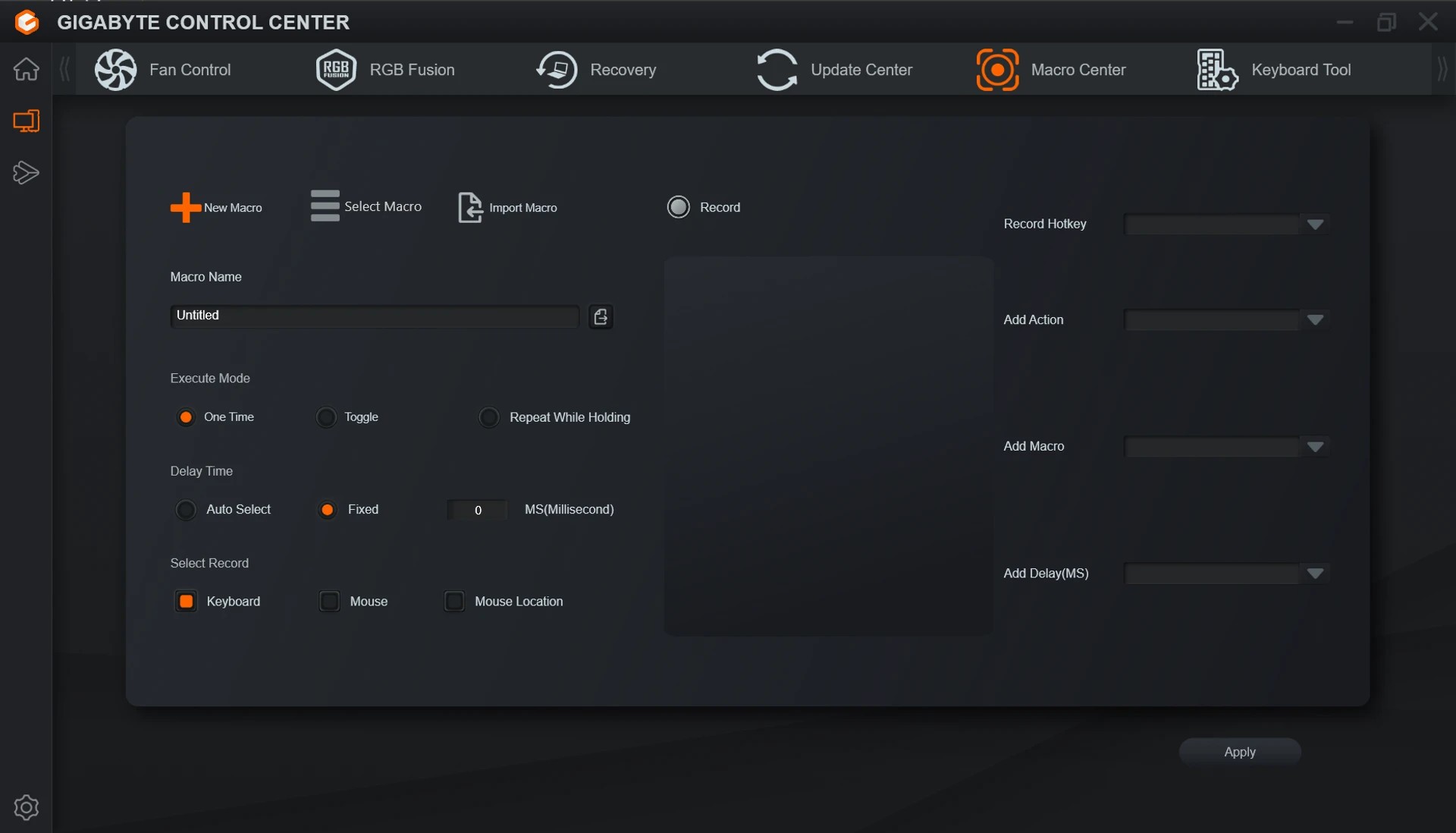Click the home icon in sidebar
Image resolution: width=1456 pixels, height=833 pixels.
point(26,69)
